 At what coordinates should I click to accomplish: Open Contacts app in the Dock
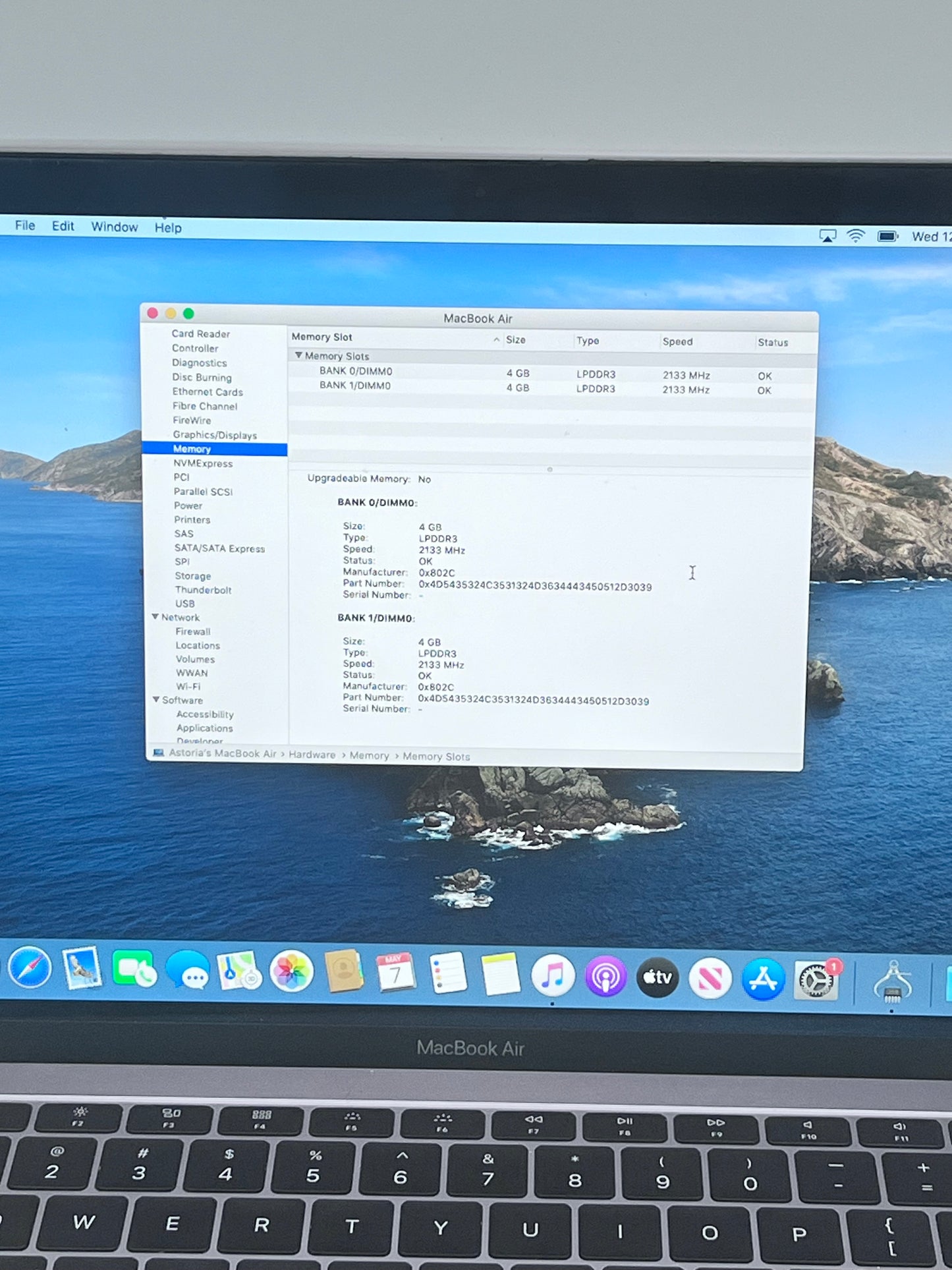(343, 971)
